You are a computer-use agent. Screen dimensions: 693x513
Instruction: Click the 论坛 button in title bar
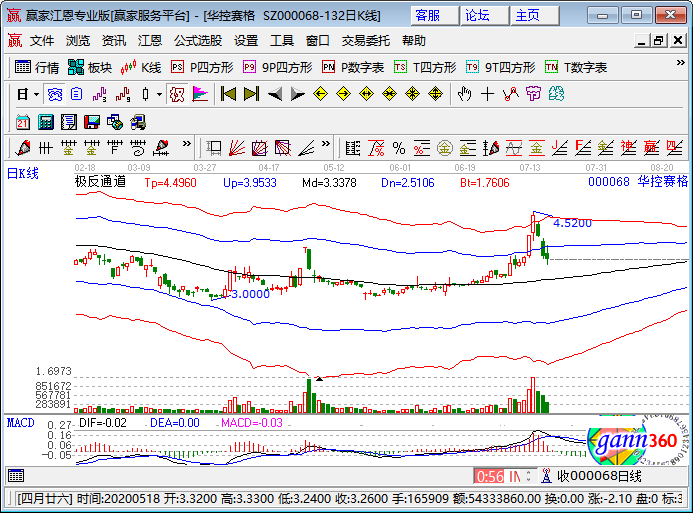(484, 16)
